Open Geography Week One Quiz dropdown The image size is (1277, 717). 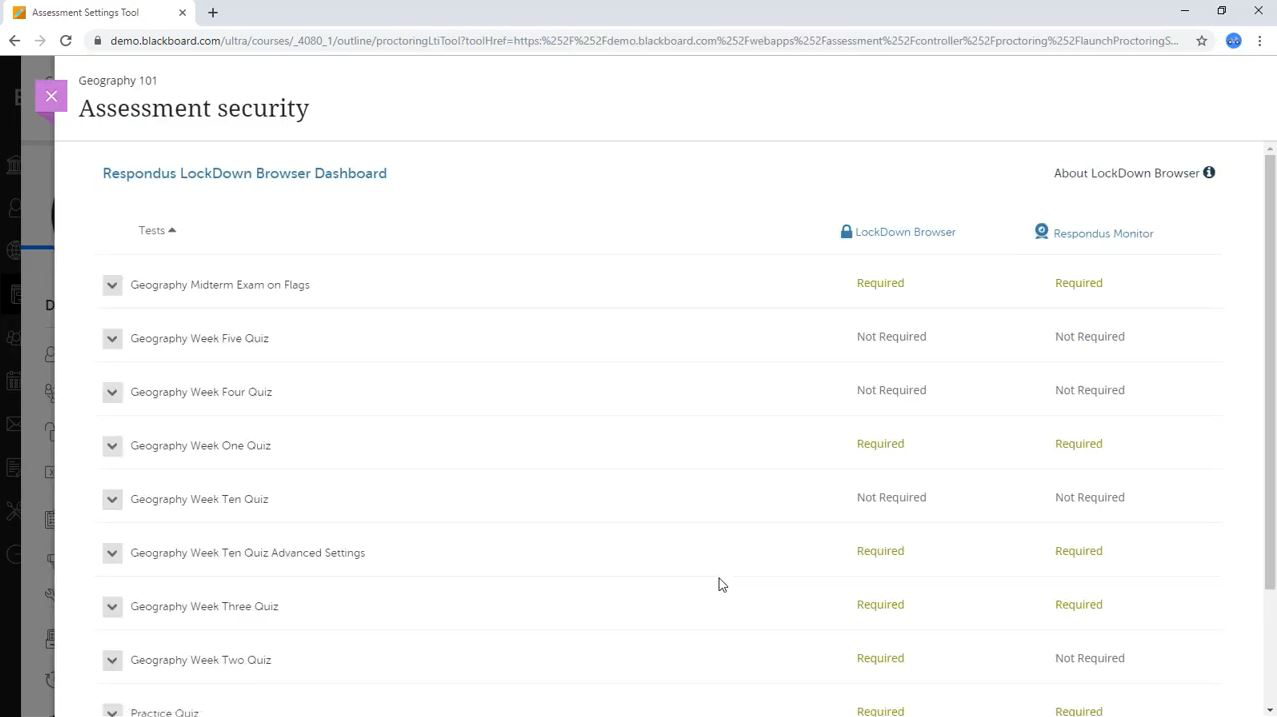click(112, 446)
